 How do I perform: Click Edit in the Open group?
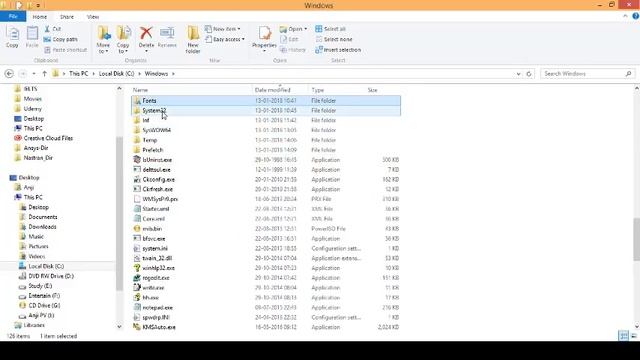click(x=289, y=39)
